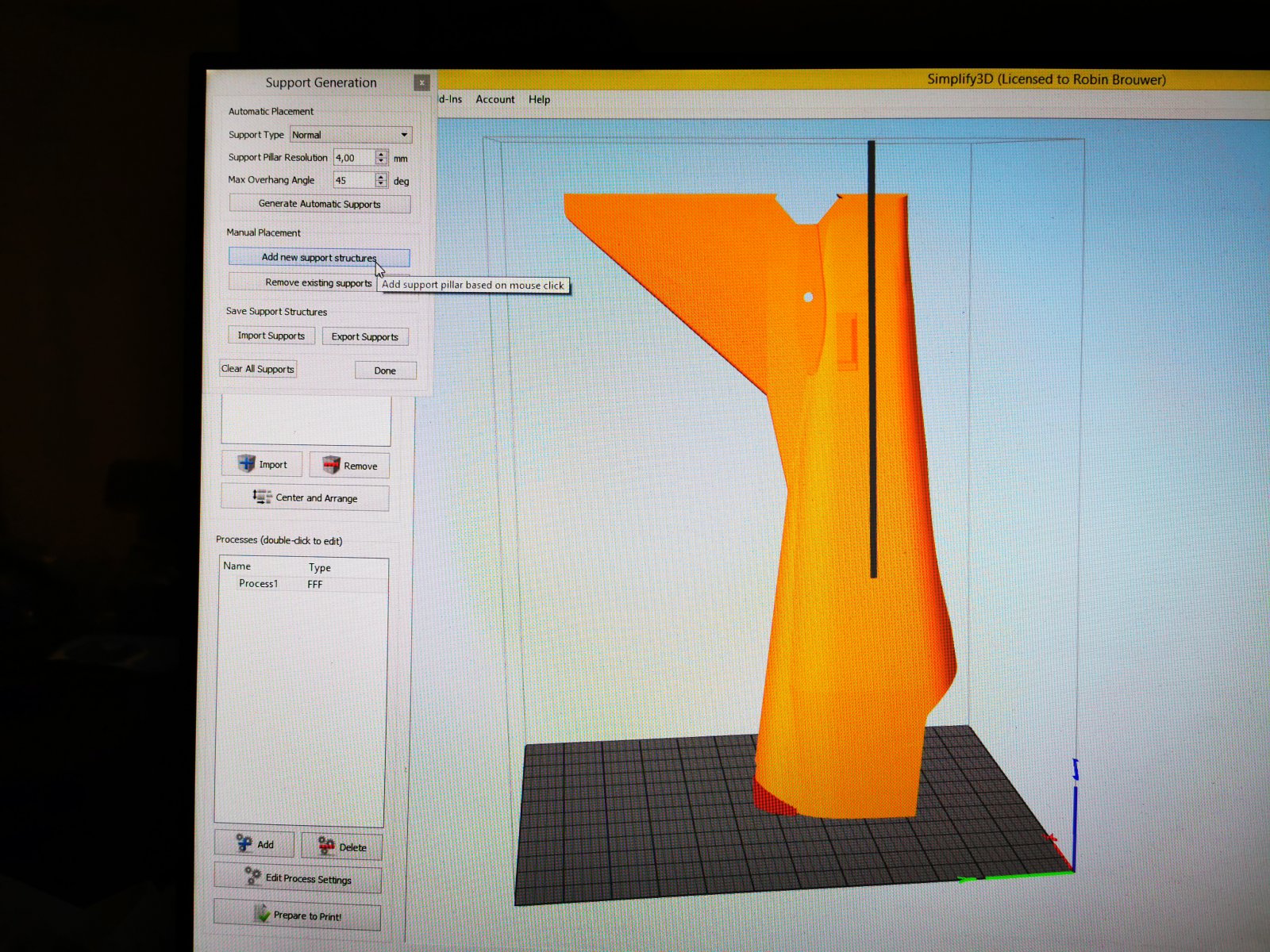Click Edit Process Settings

coord(298,878)
